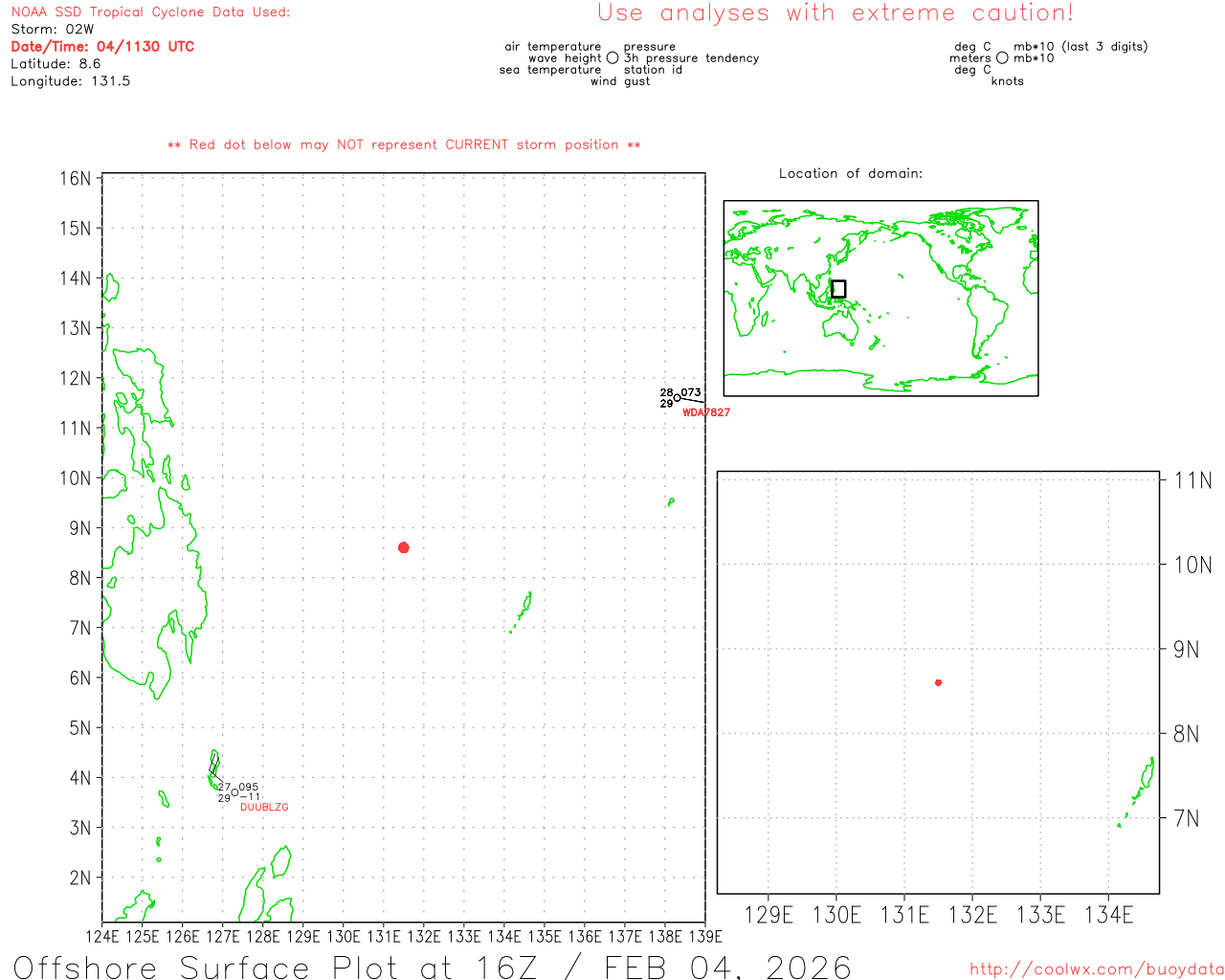The width and height of the screenshot is (1225, 980).
Task: Click the station model legend circle
Action: [x=612, y=58]
